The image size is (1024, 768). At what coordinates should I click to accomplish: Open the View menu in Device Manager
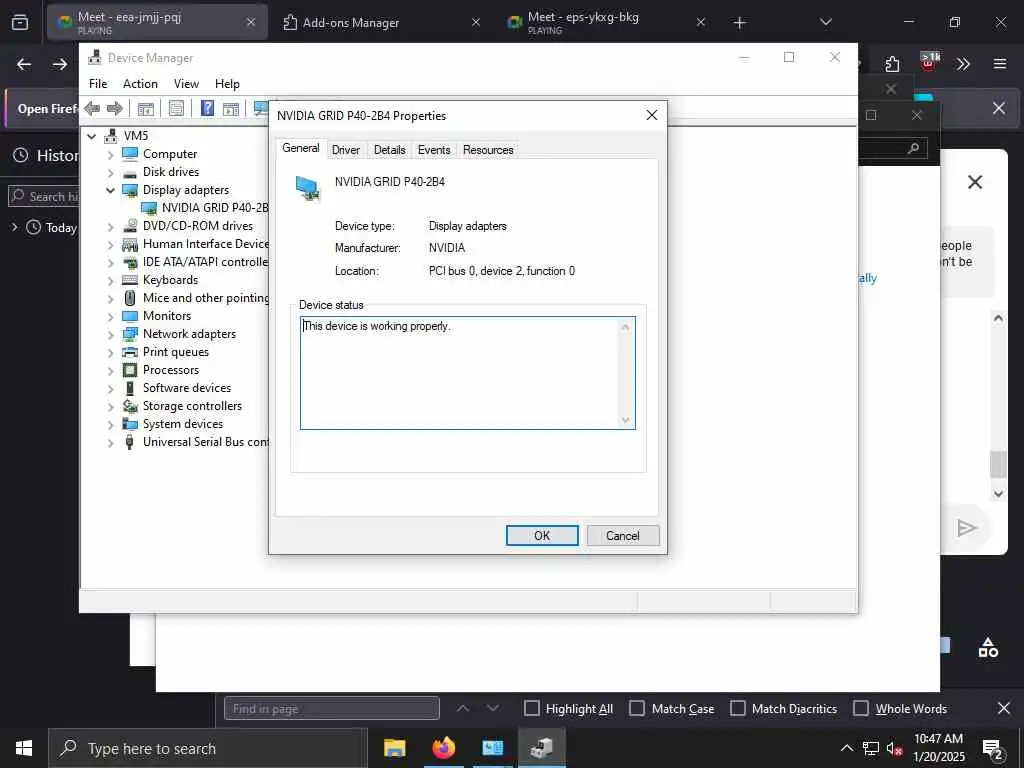(x=186, y=84)
